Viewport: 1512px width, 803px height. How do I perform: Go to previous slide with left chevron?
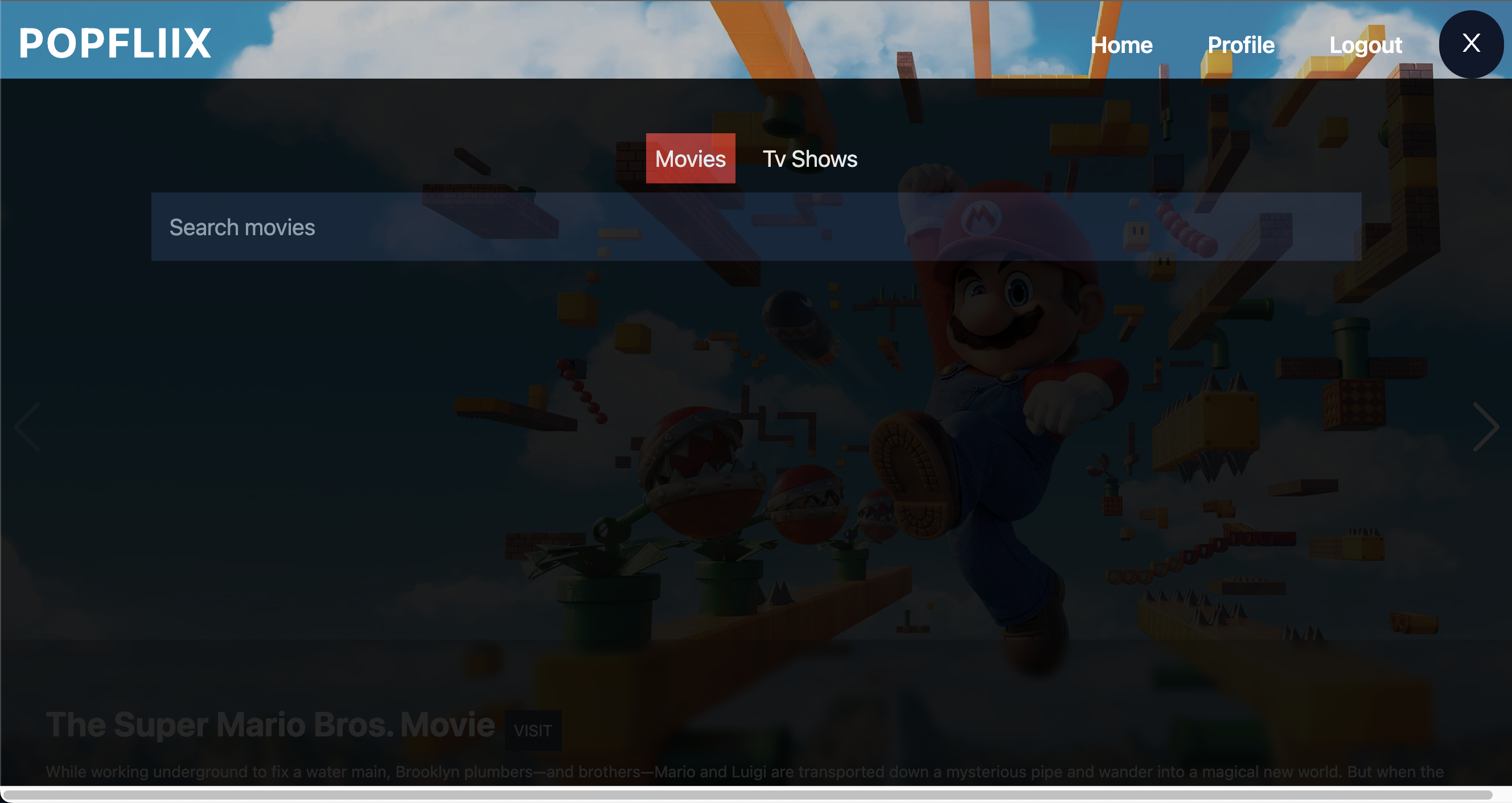click(x=27, y=427)
